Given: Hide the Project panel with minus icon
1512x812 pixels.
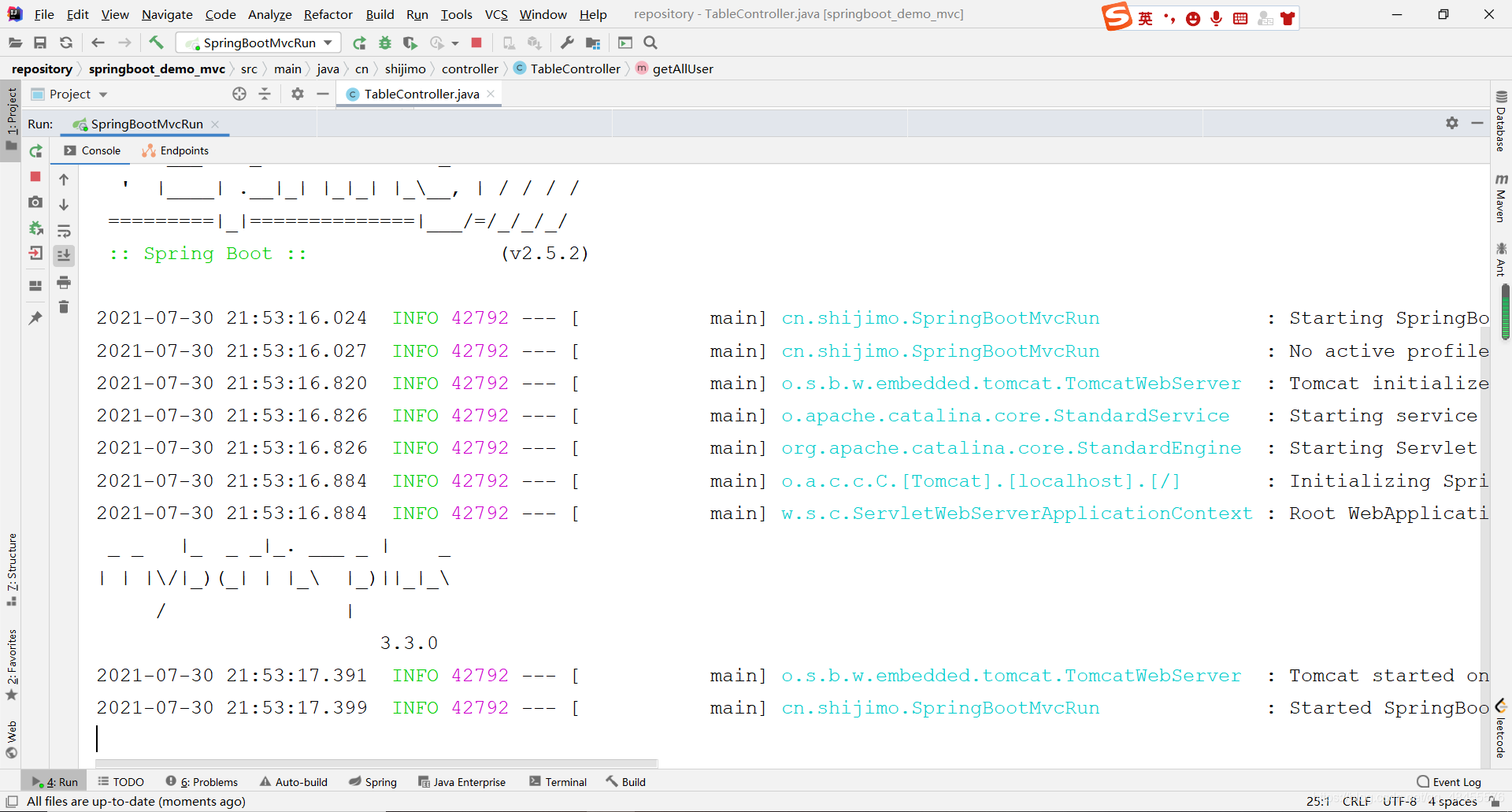Looking at the screenshot, I should [323, 94].
